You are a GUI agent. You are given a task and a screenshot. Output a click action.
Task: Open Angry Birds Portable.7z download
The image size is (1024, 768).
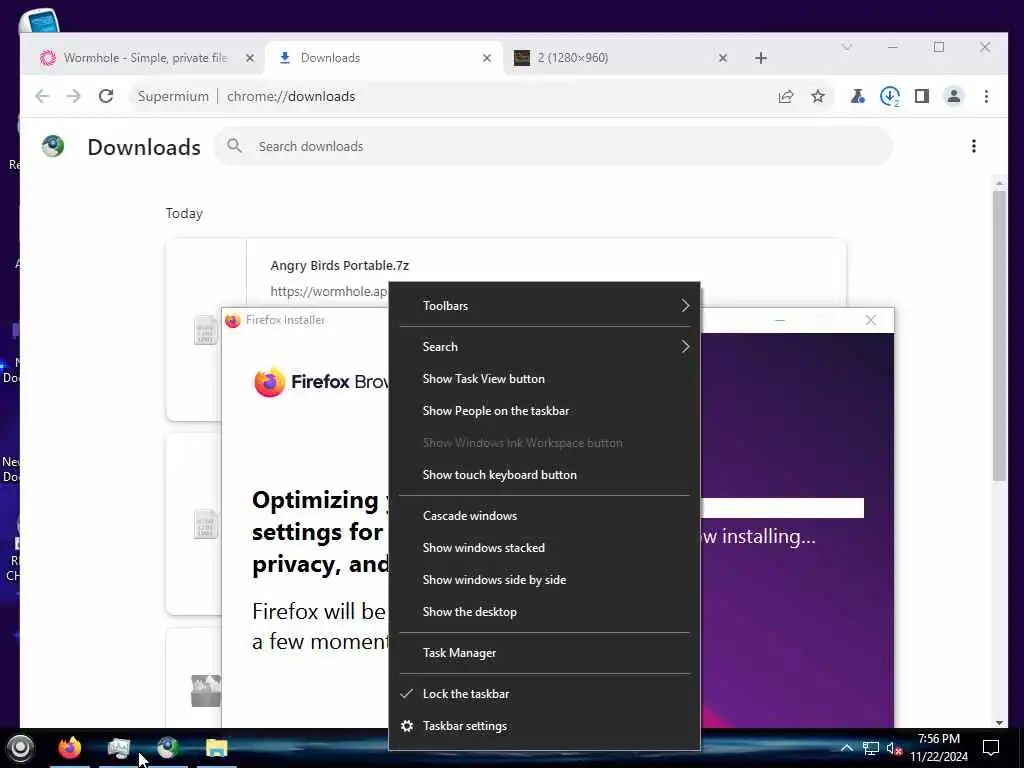click(340, 266)
